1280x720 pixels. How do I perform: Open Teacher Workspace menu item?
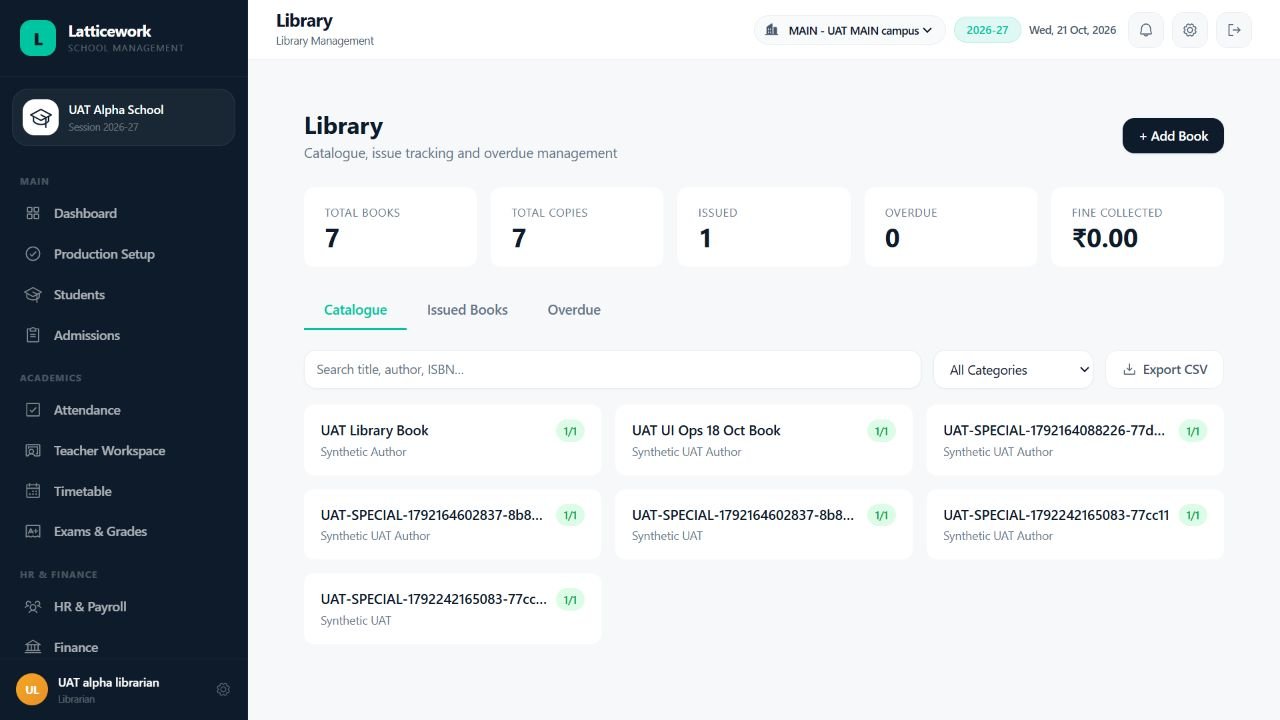(x=124, y=451)
